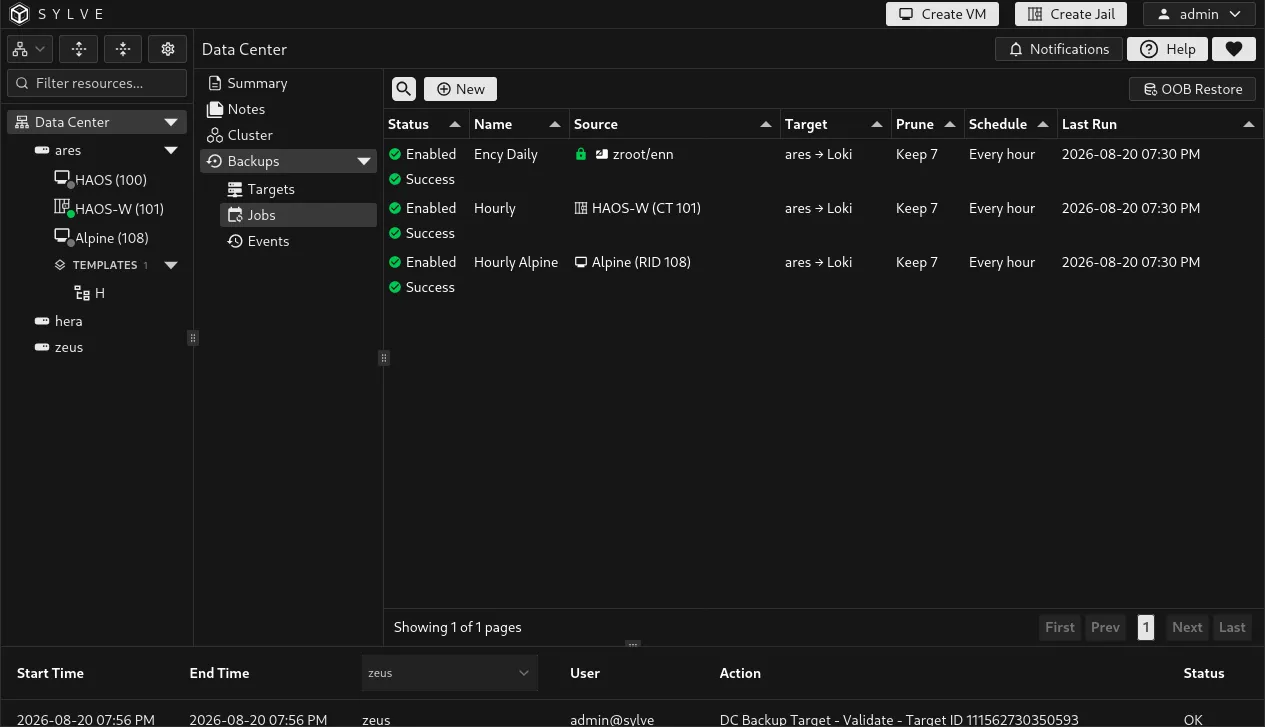Click Create VM button

pyautogui.click(x=943, y=14)
